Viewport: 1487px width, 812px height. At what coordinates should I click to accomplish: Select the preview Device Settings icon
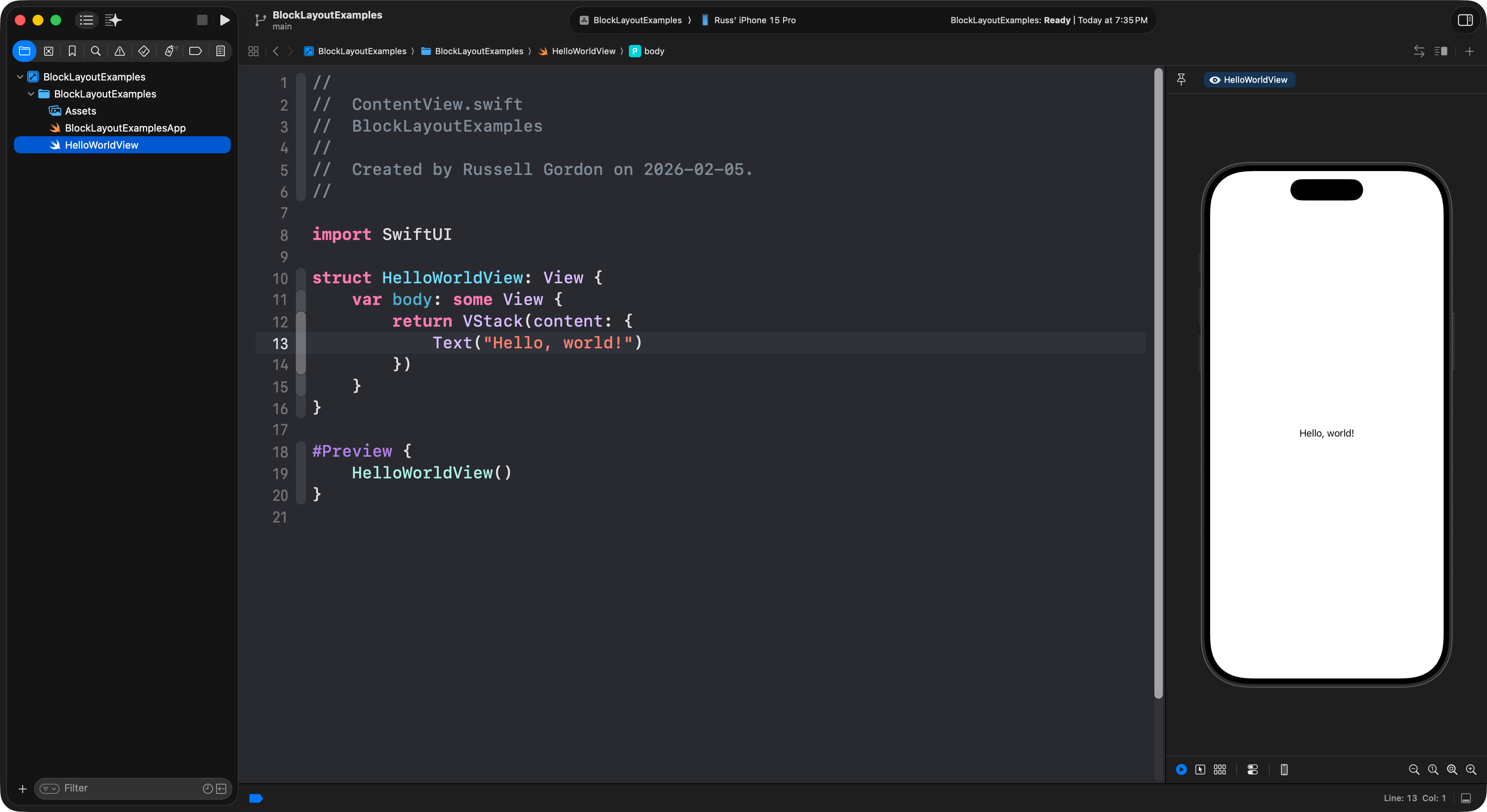pyautogui.click(x=1252, y=769)
